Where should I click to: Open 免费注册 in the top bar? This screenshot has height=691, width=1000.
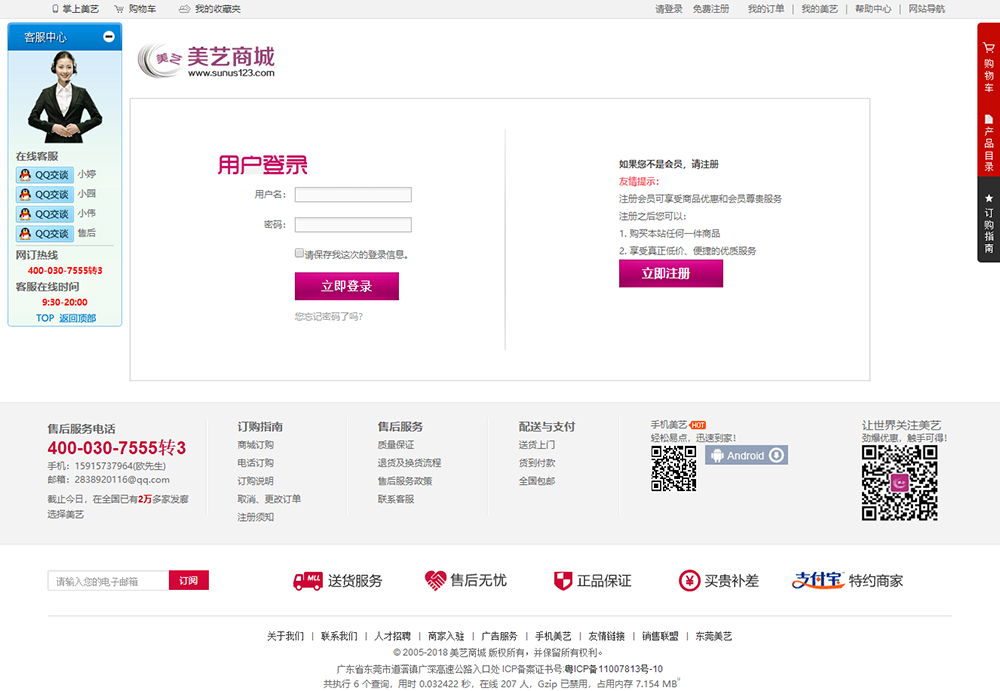710,9
